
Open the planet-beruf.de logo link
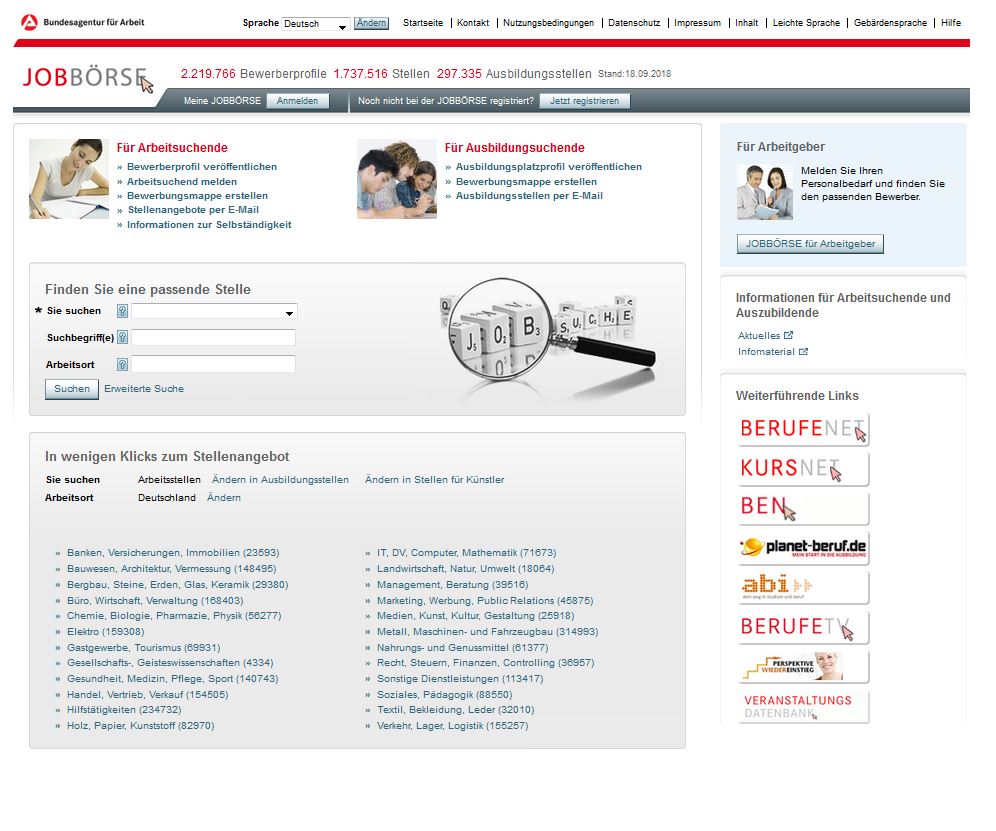point(804,548)
